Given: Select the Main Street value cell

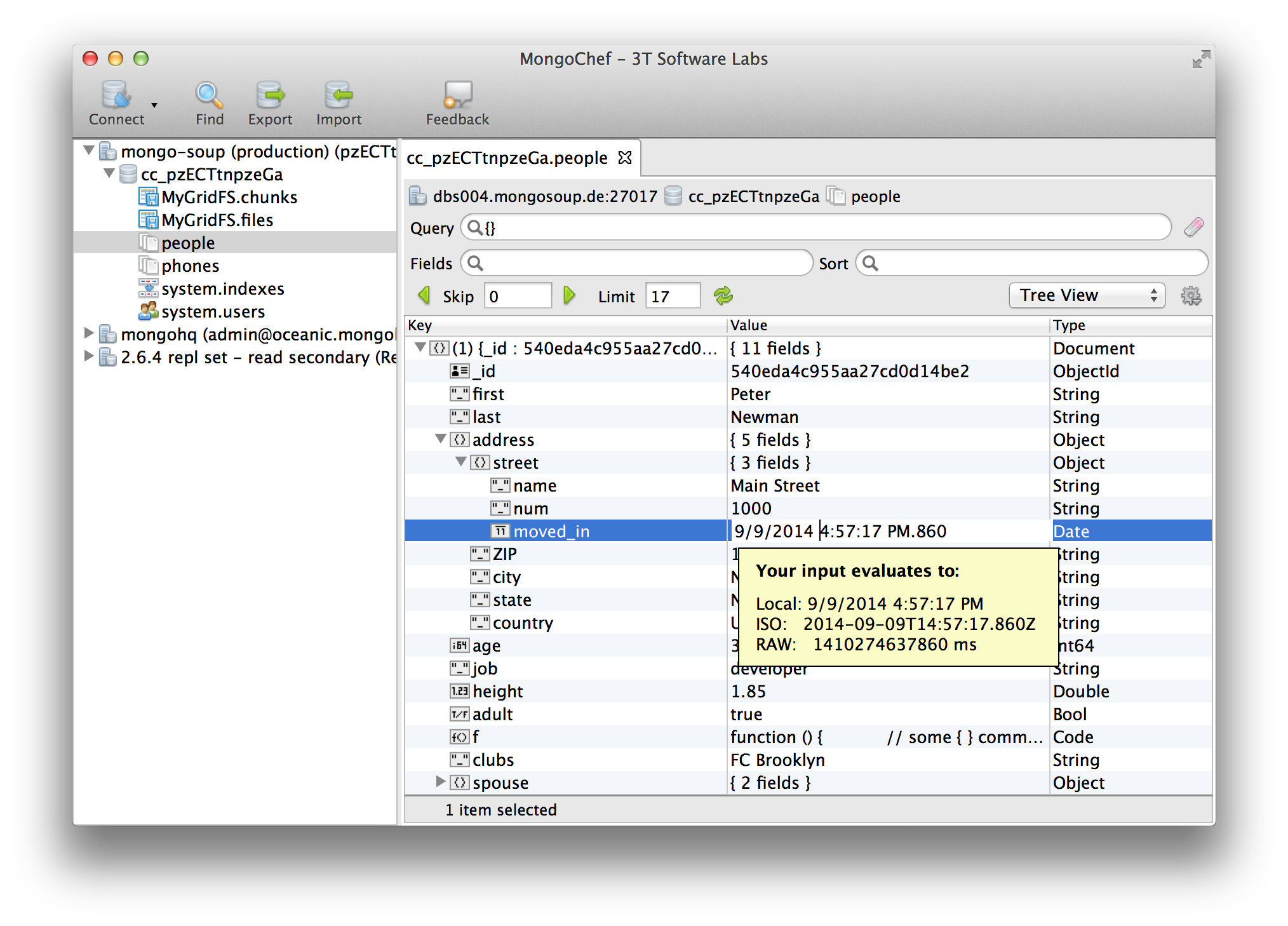Looking at the screenshot, I should (x=888, y=485).
